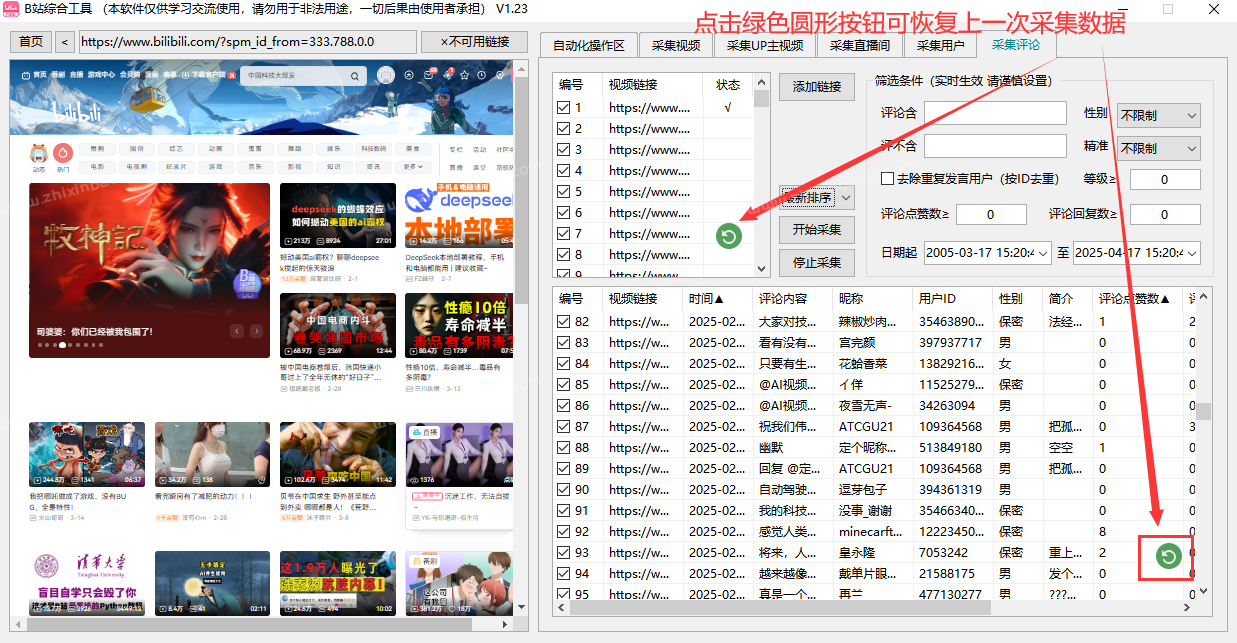Click the bilibili search magnifier icon
The width and height of the screenshot is (1237, 643).
coord(355,76)
